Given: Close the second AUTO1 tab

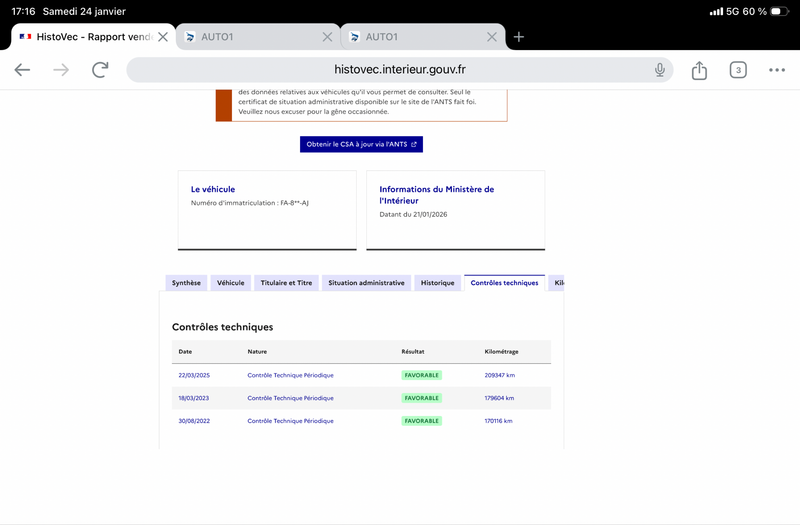Looking at the screenshot, I should pos(492,37).
